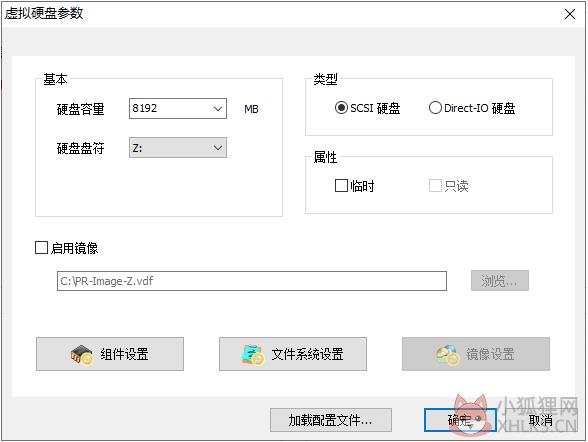
Task: Click the 虚拟硬盘参数 window title
Action: click(44, 13)
